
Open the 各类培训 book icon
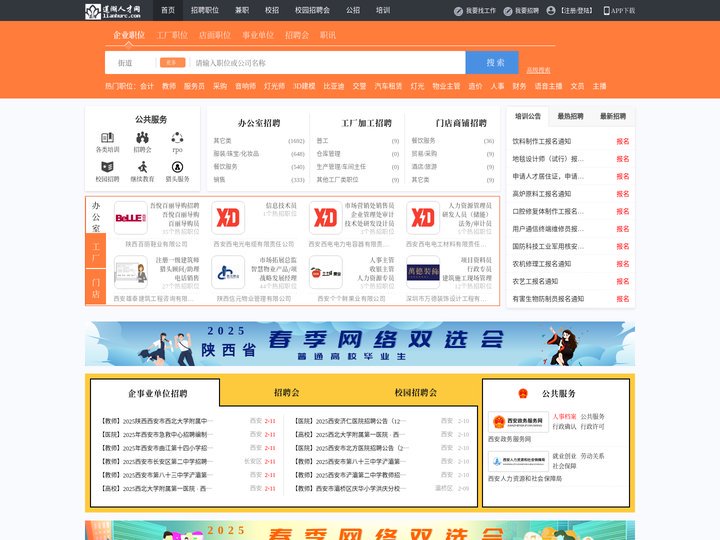point(107,137)
